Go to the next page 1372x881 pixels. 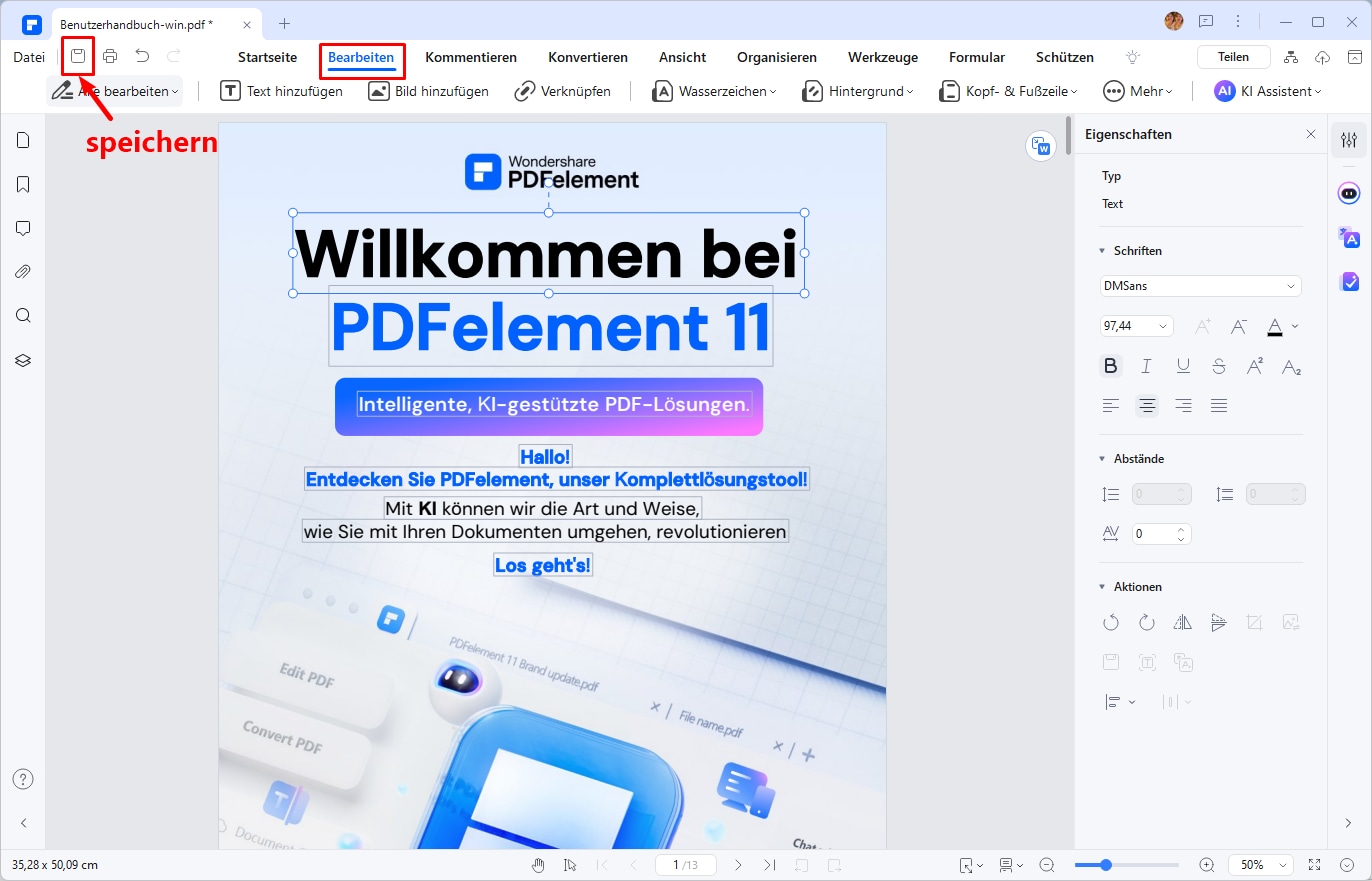point(738,865)
